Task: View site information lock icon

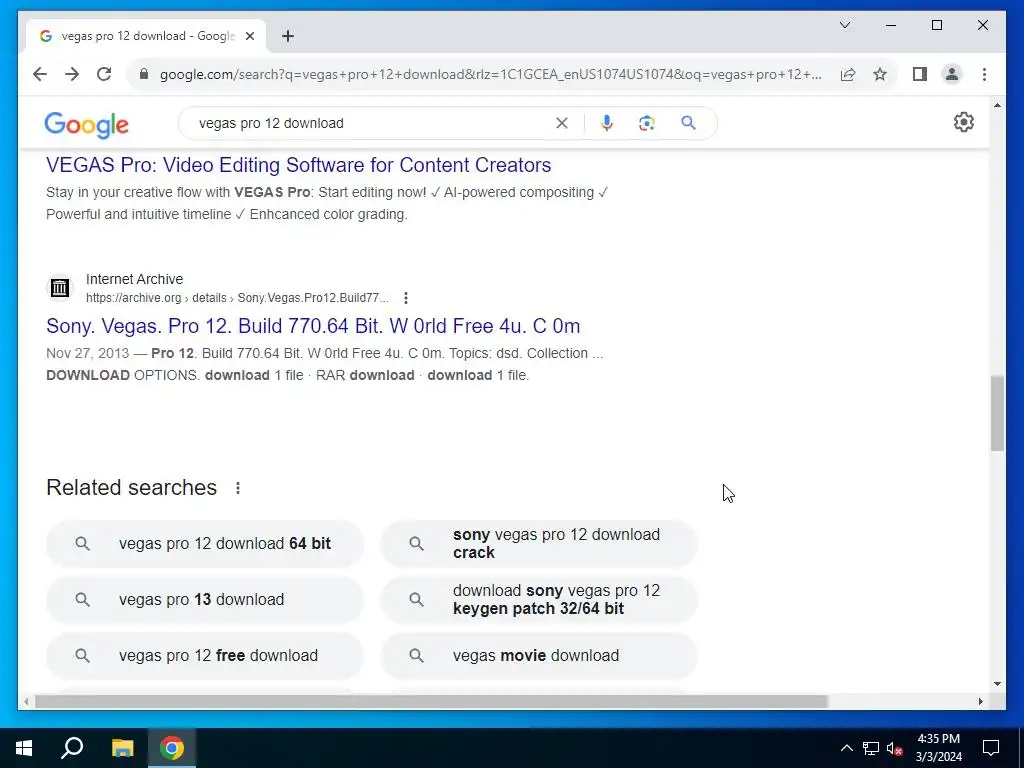Action: coord(144,74)
